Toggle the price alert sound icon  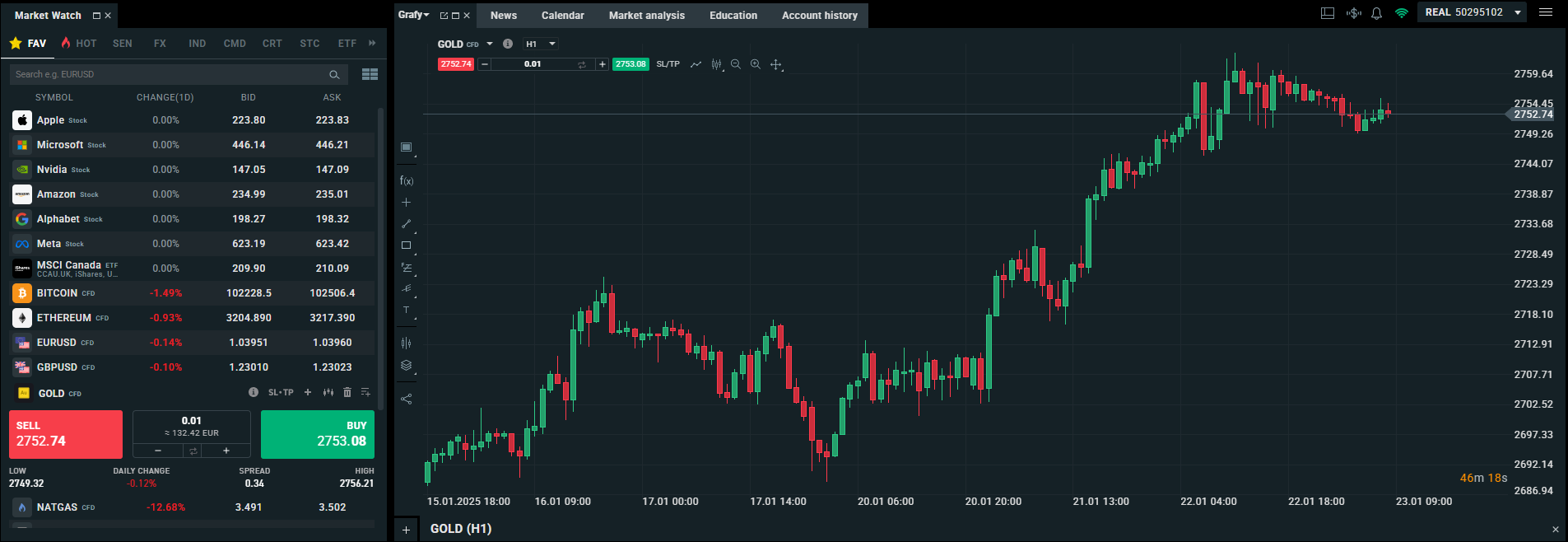point(1353,13)
